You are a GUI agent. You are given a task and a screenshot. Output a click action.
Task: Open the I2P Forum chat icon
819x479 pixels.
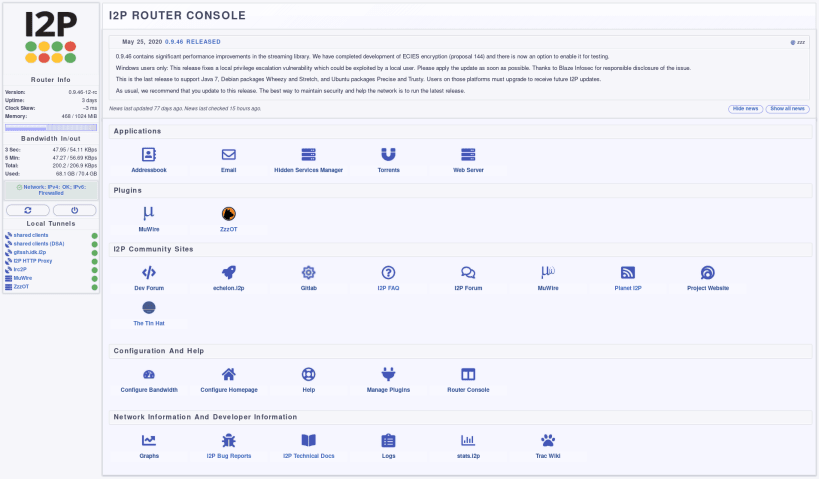point(469,273)
